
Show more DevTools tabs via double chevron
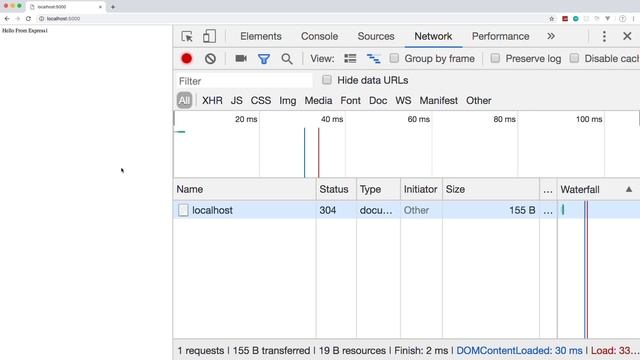(551, 36)
